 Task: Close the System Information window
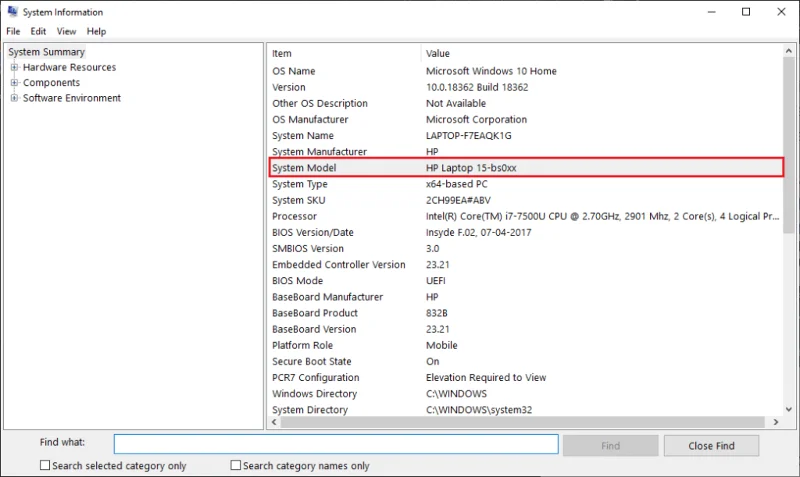tap(781, 12)
